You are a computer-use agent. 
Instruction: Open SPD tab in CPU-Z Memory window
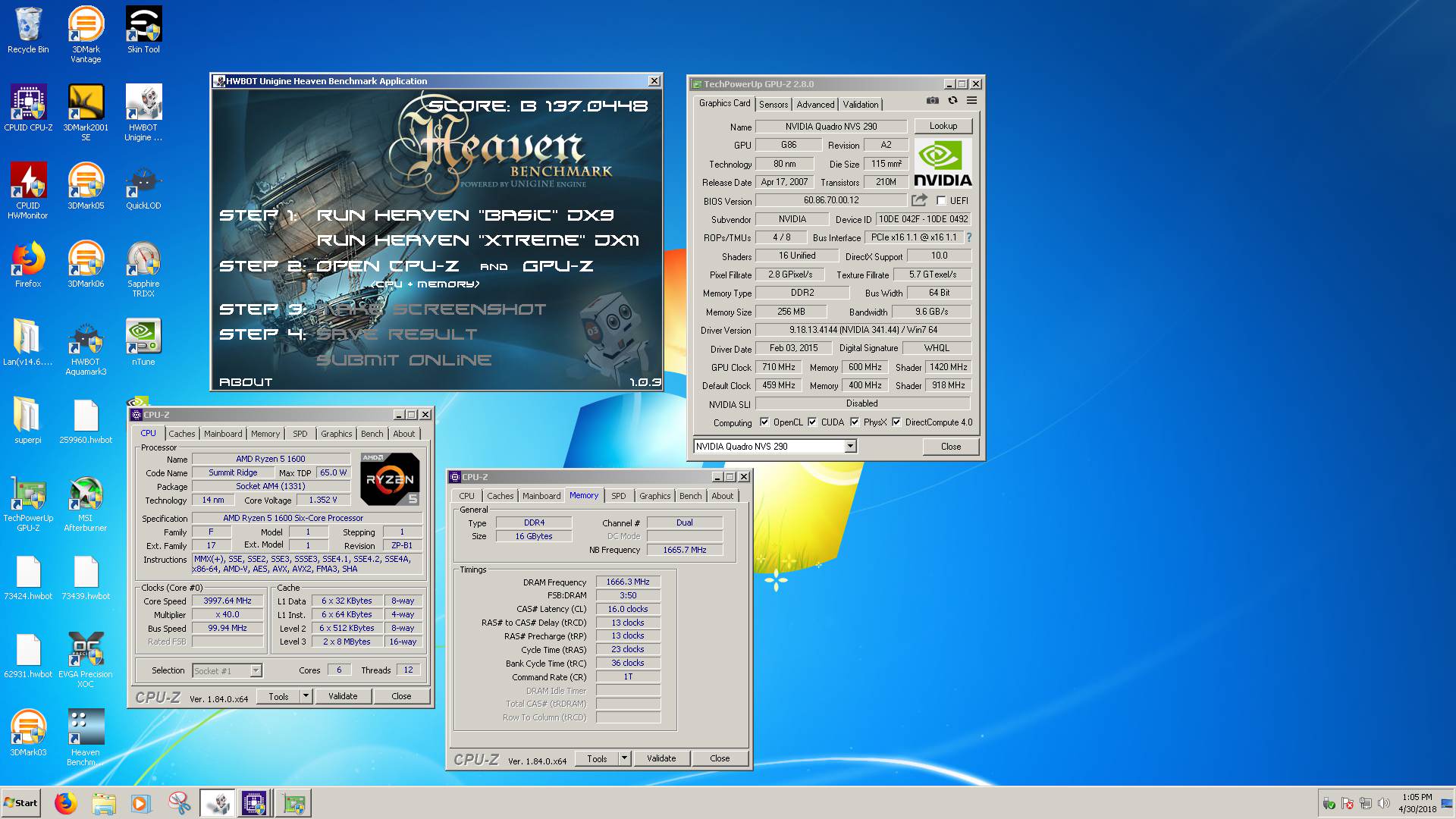click(619, 496)
